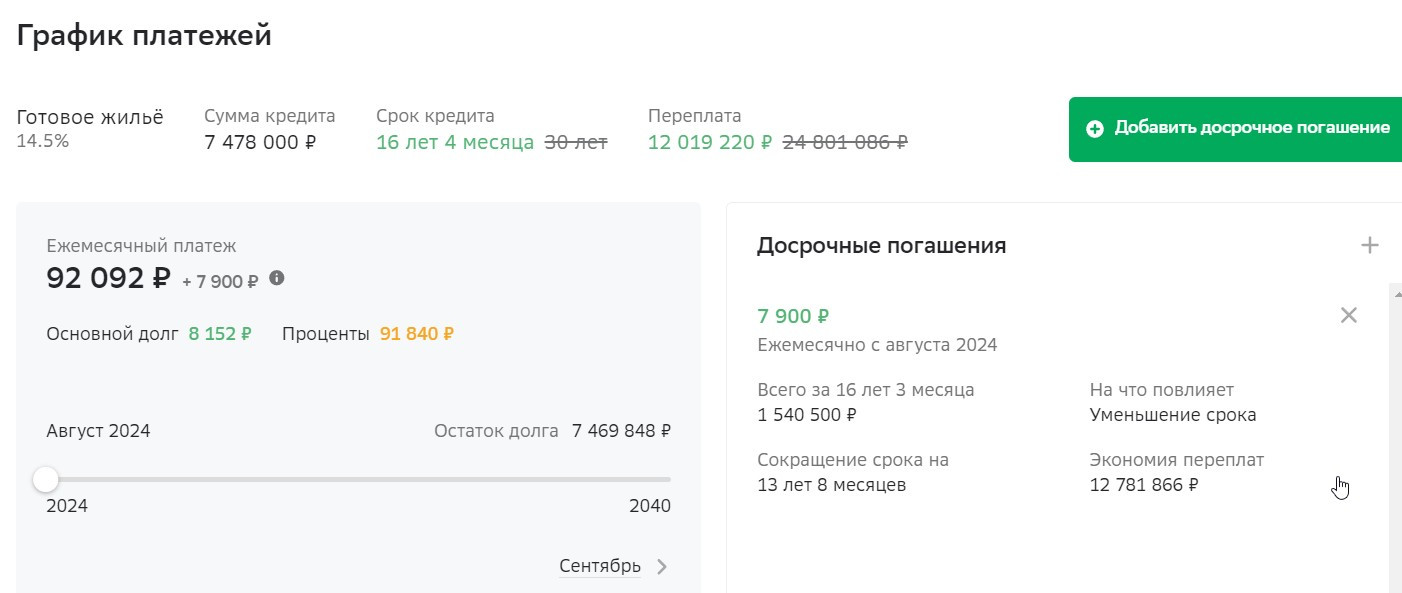Click the green 7 900 ₽ repayment amount

(x=793, y=317)
